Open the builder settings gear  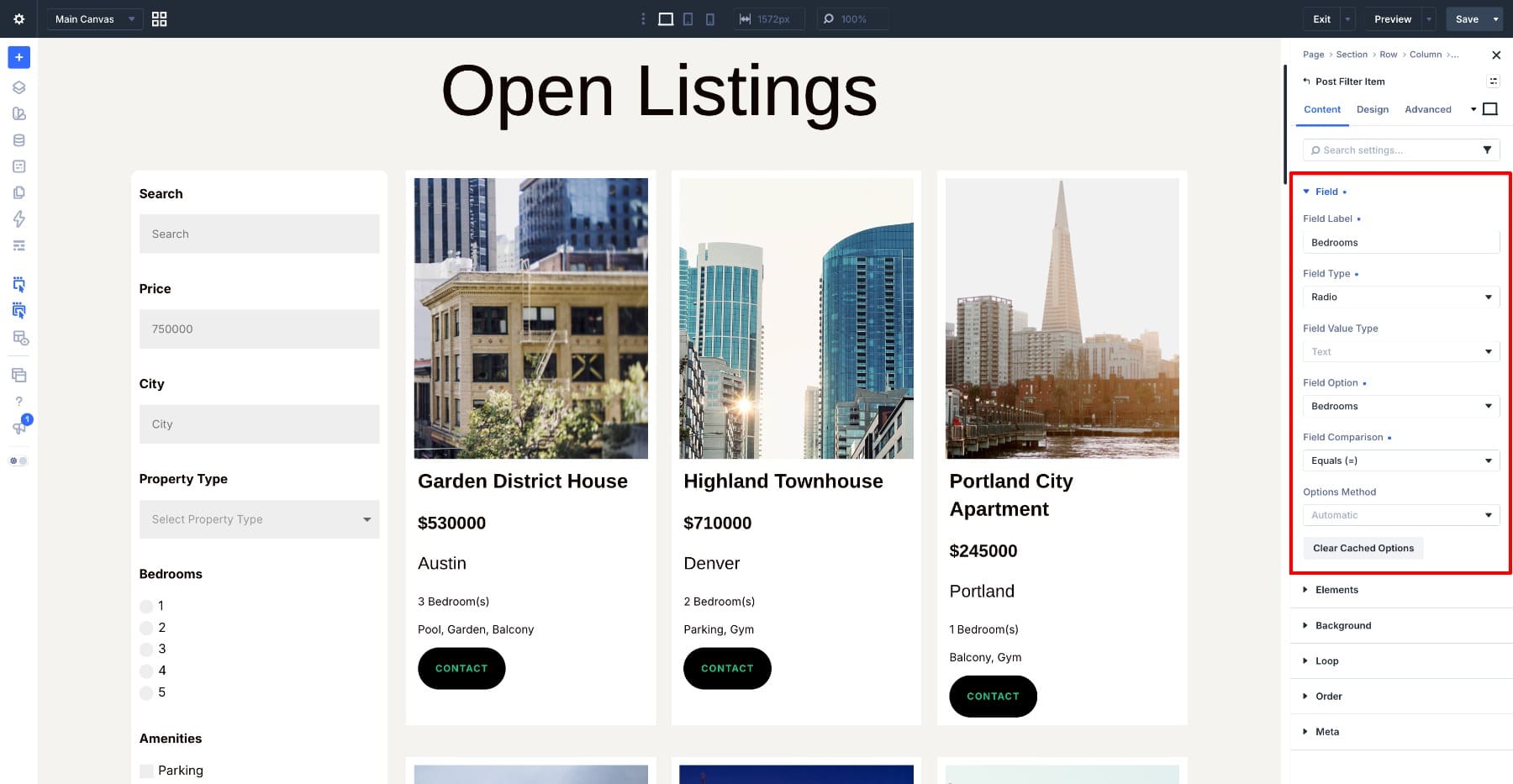point(18,18)
